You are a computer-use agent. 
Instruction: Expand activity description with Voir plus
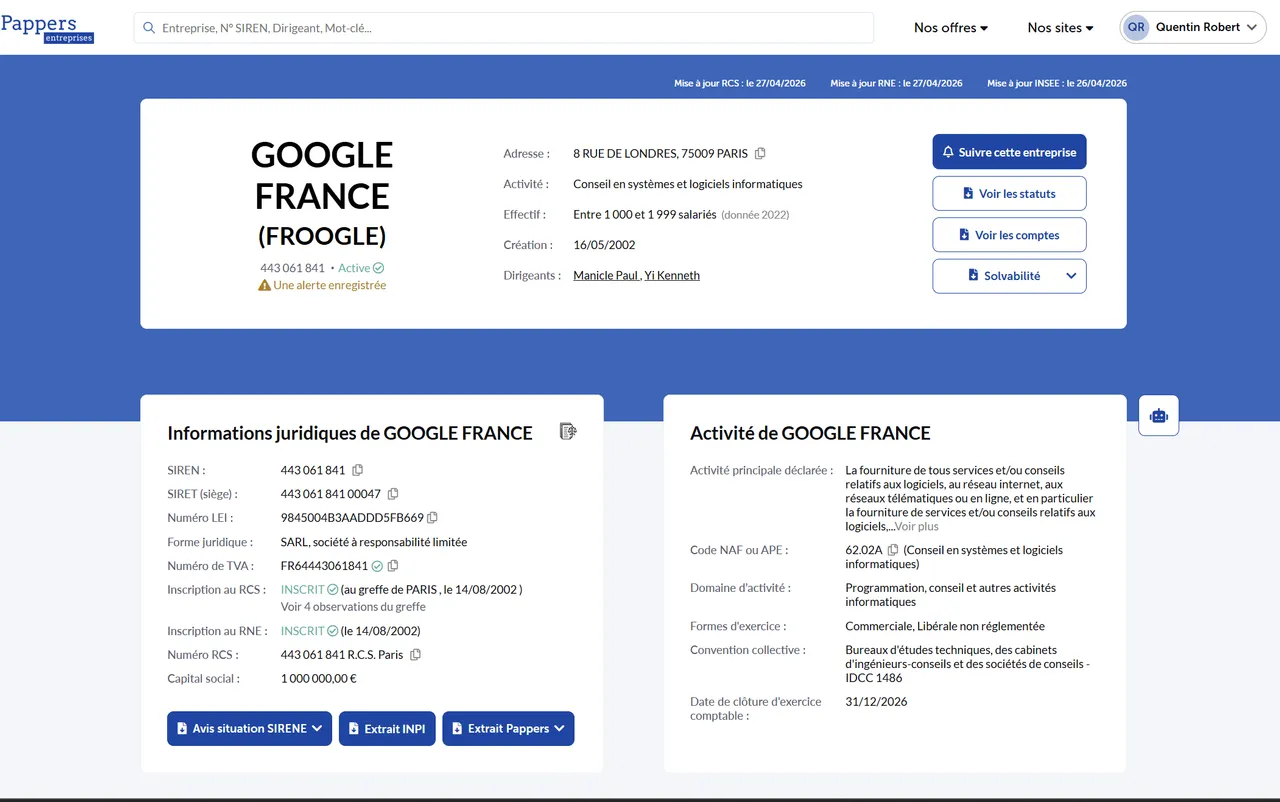[x=916, y=526]
